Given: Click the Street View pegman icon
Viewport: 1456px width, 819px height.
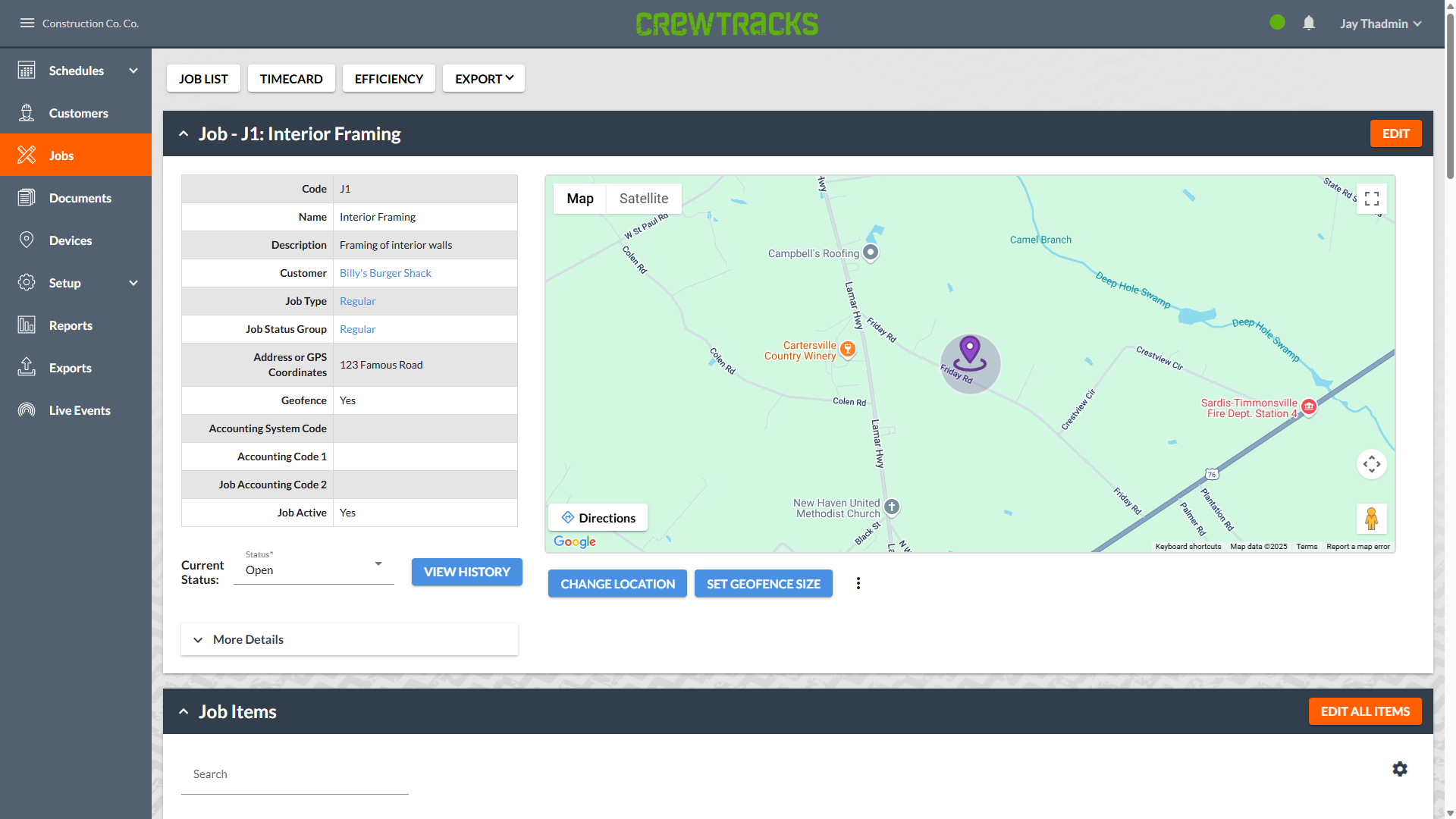Looking at the screenshot, I should [1371, 519].
